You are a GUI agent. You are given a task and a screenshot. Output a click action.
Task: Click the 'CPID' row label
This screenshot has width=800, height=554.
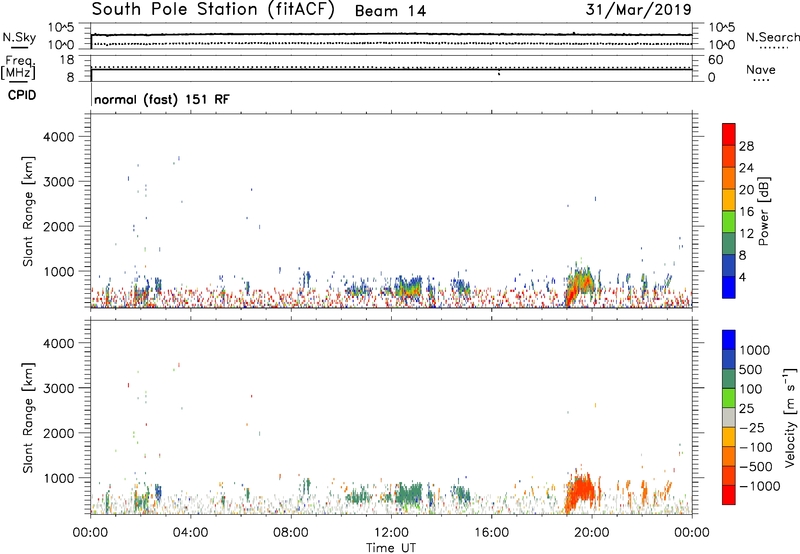22,95
